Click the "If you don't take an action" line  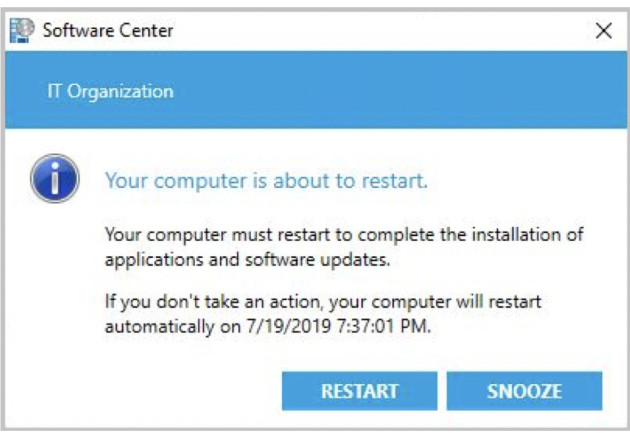pyautogui.click(x=322, y=301)
